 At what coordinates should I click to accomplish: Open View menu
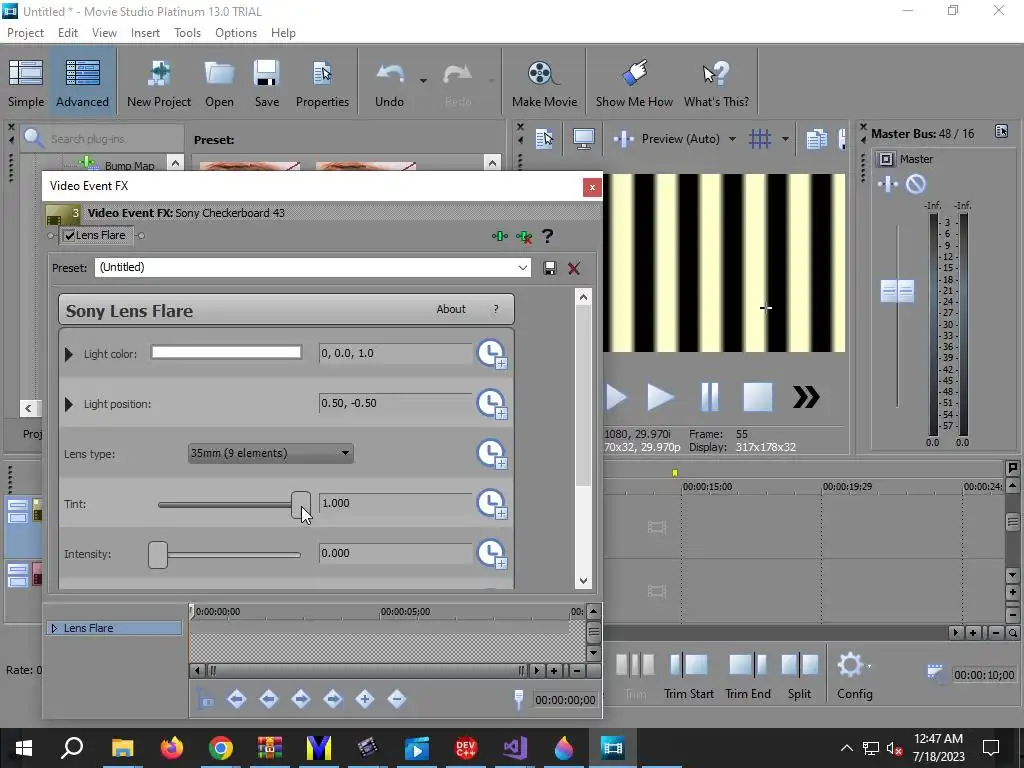(x=104, y=33)
